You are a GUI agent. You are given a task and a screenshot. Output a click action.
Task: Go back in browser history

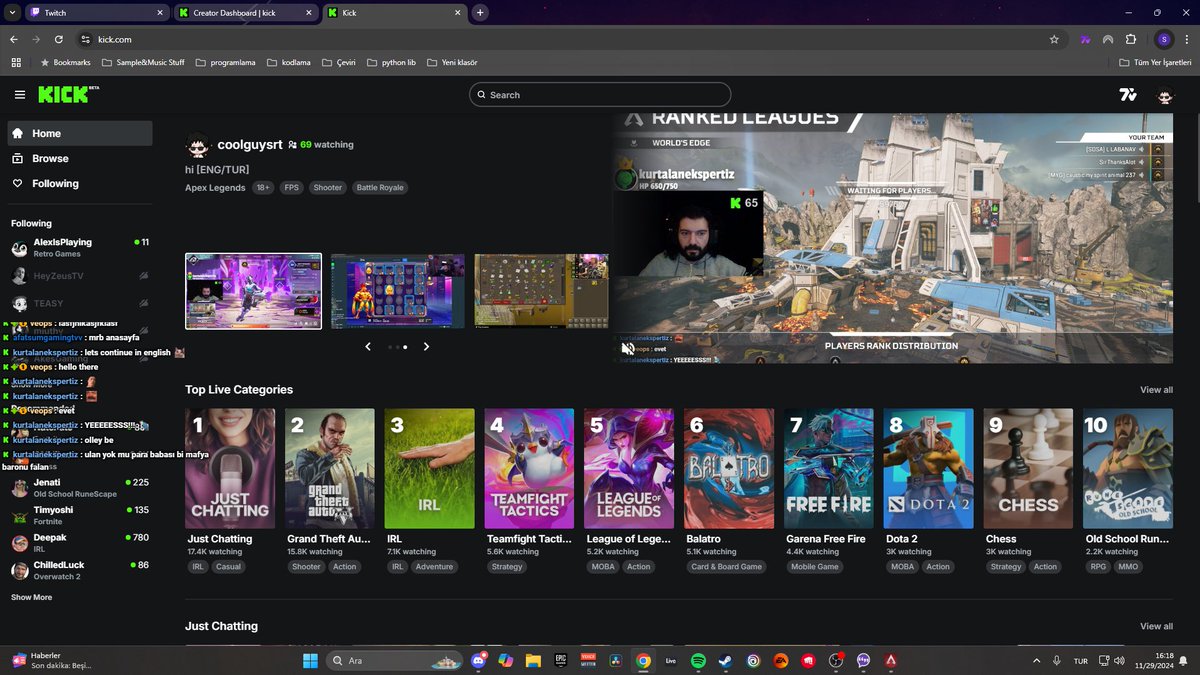(13, 39)
